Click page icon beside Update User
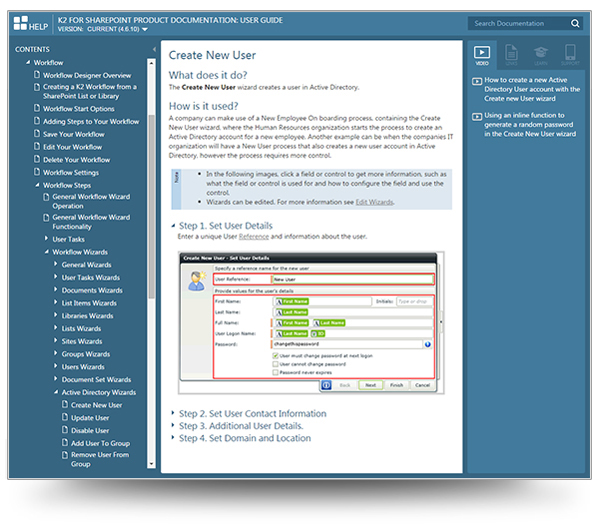 click(x=65, y=417)
